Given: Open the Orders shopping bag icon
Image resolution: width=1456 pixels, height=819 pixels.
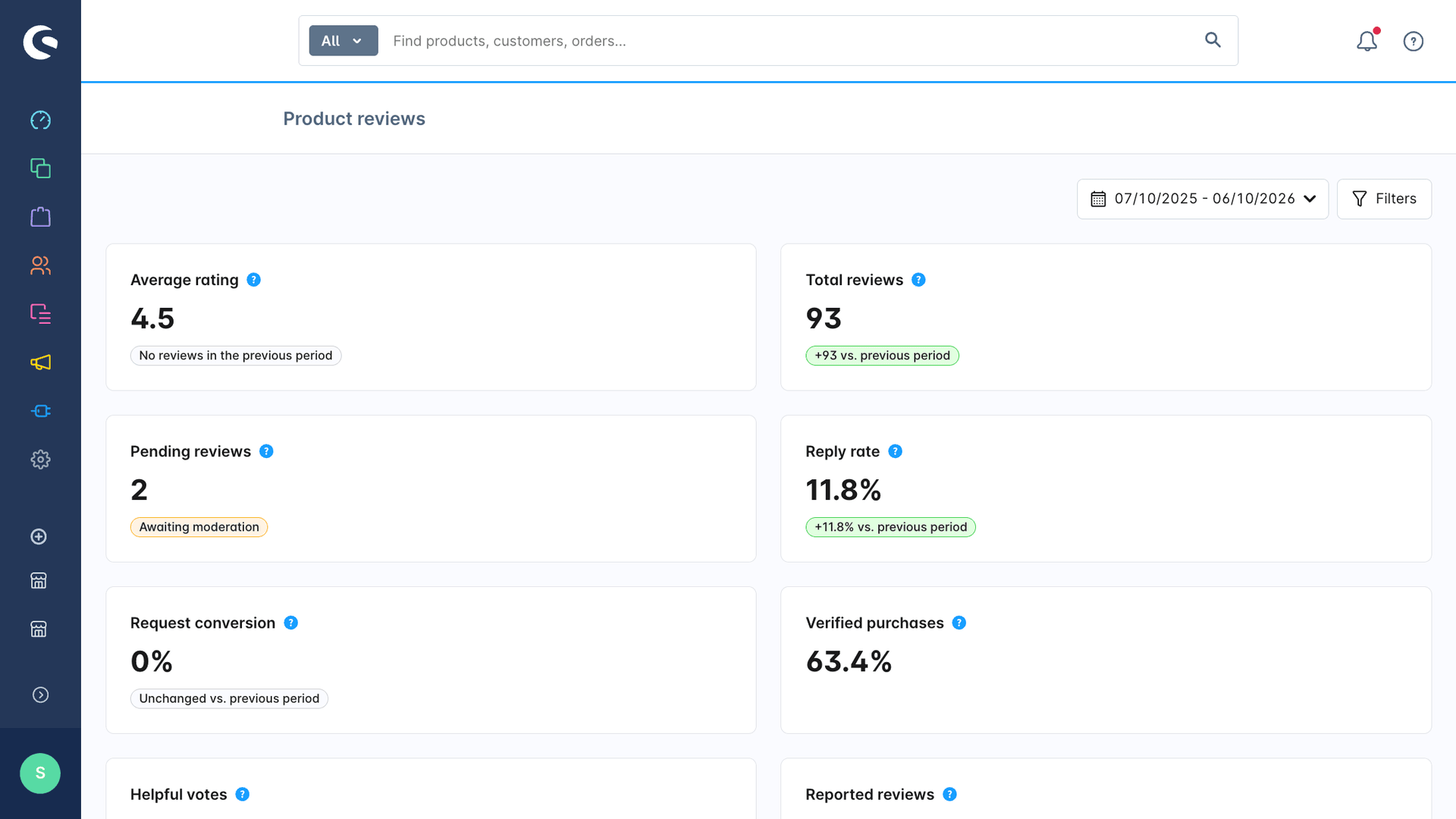Looking at the screenshot, I should pos(40,217).
